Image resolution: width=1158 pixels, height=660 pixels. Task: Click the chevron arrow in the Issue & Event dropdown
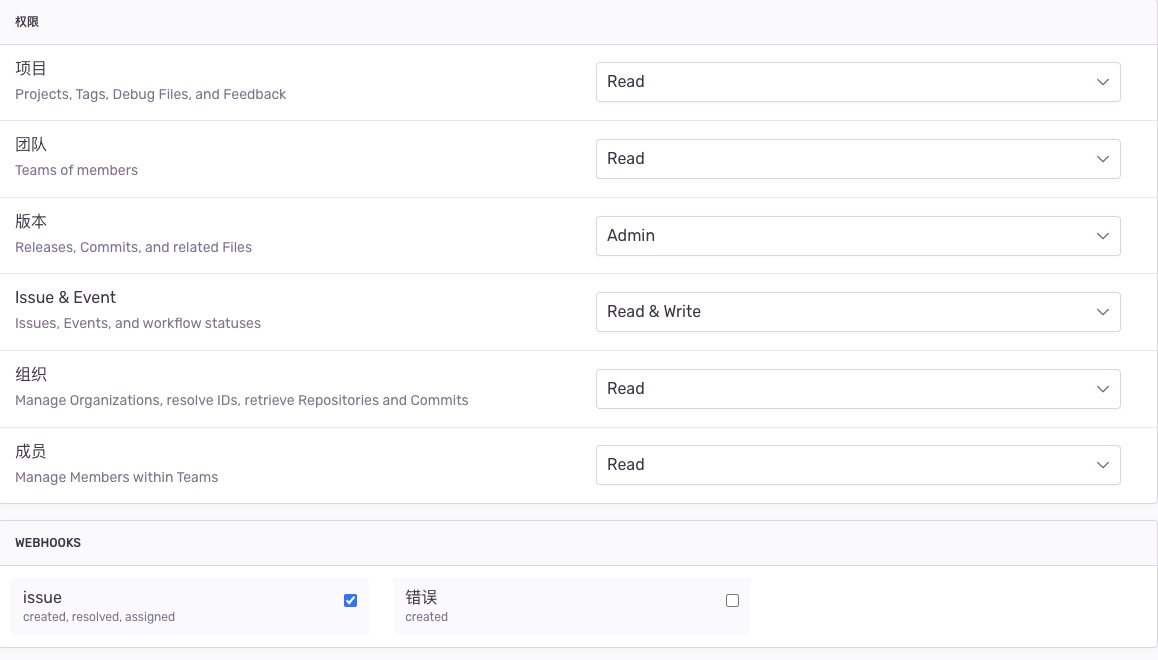[1102, 312]
